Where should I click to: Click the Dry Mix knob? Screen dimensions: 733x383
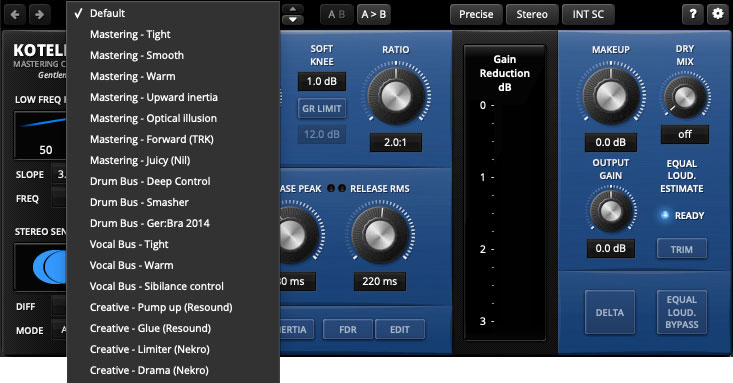pyautogui.click(x=685, y=97)
